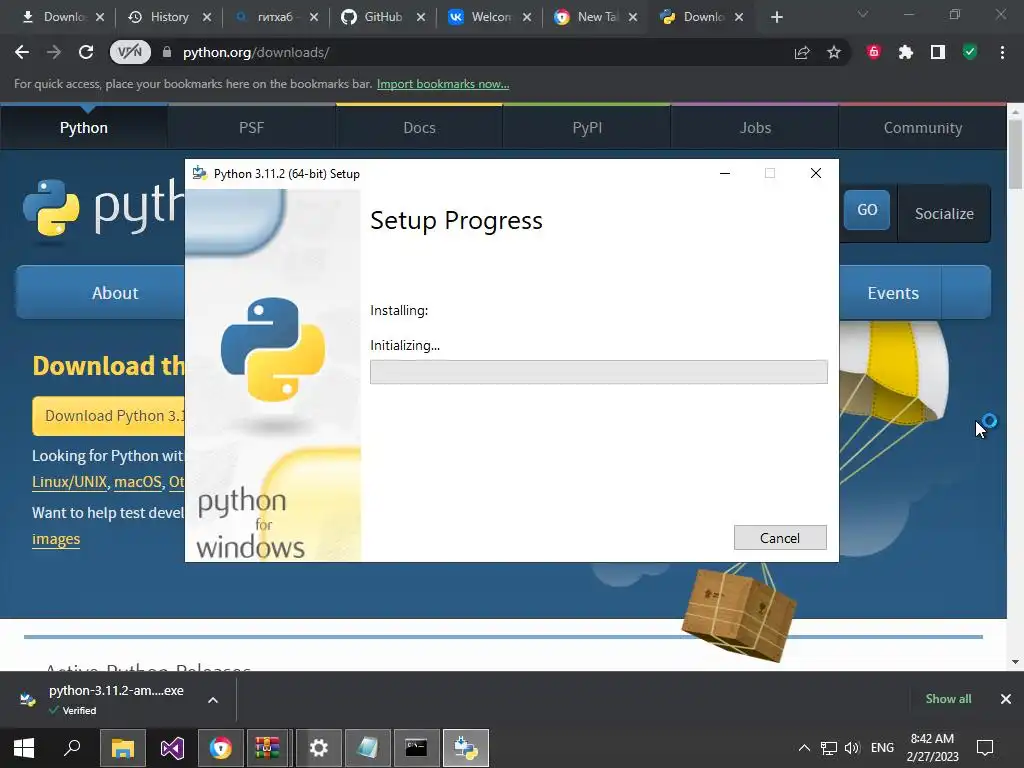Open File Explorer from taskbar
Image resolution: width=1024 pixels, height=768 pixels.
pyautogui.click(x=122, y=748)
